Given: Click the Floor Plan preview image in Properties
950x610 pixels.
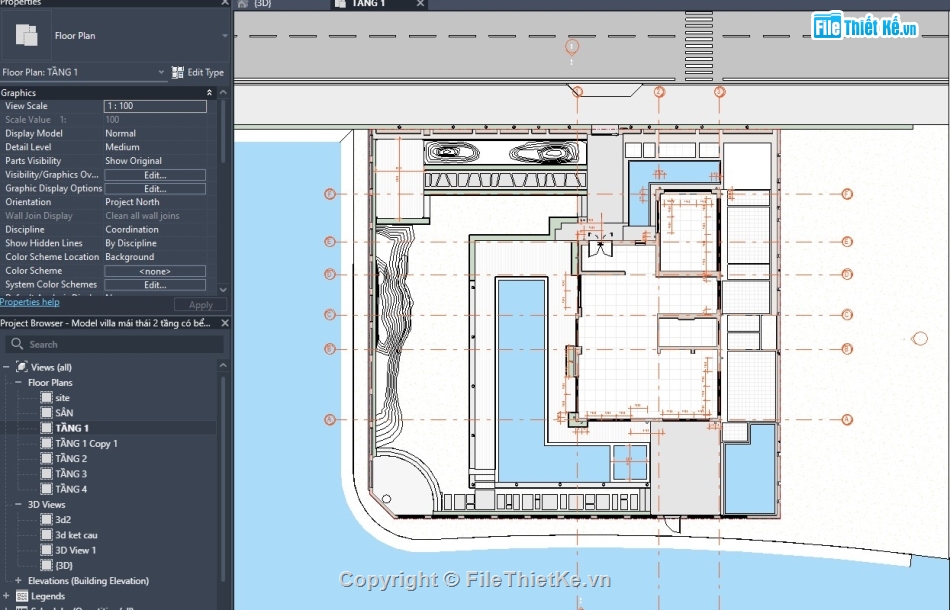Looking at the screenshot, I should [x=26, y=35].
